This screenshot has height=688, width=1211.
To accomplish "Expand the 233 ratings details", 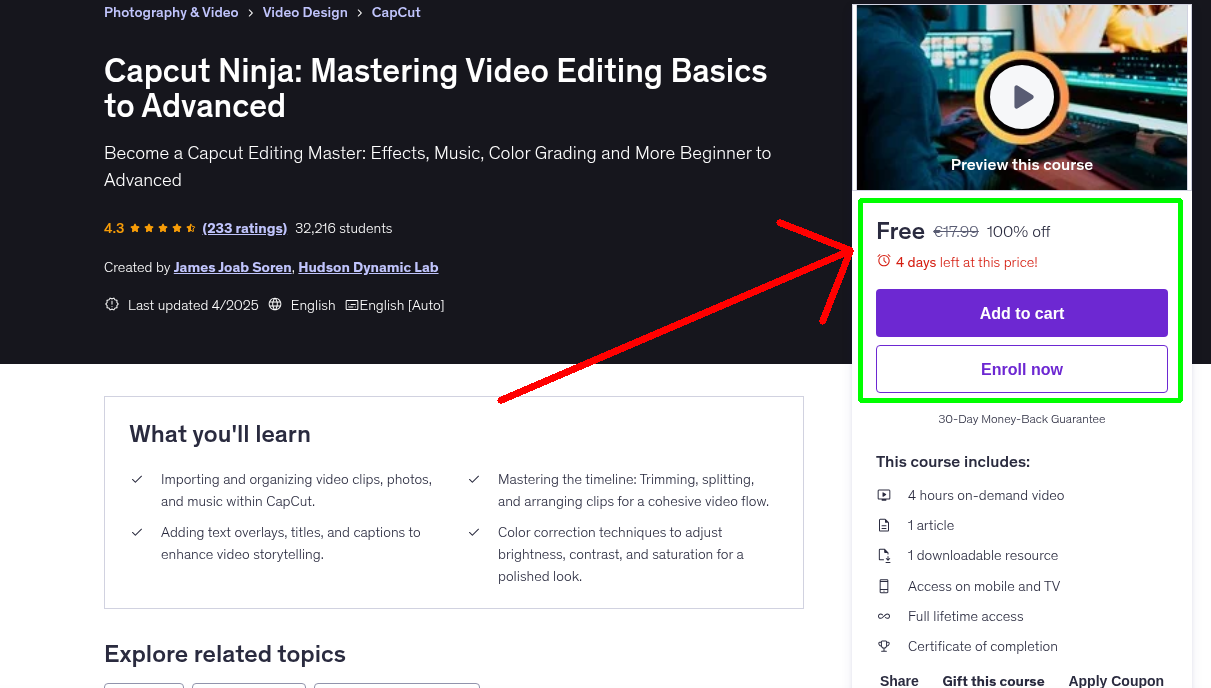I will tap(244, 228).
